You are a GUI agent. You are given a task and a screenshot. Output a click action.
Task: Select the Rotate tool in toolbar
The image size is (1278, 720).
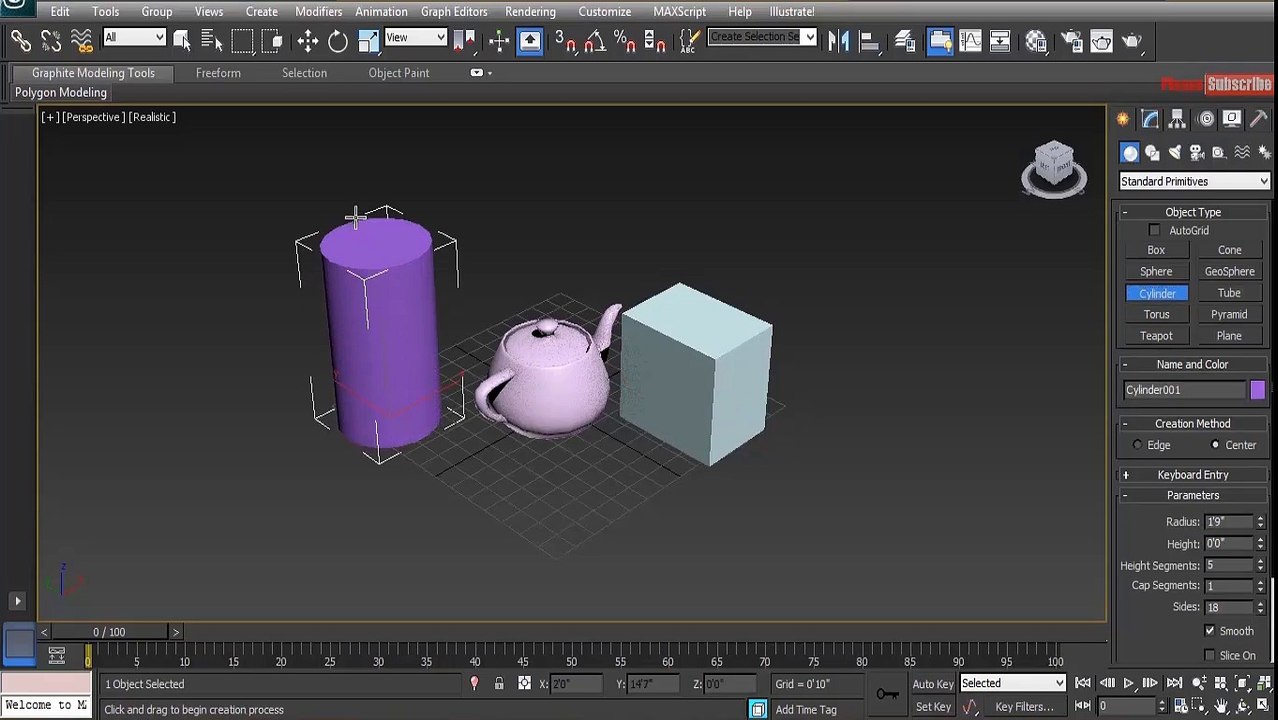click(x=338, y=41)
